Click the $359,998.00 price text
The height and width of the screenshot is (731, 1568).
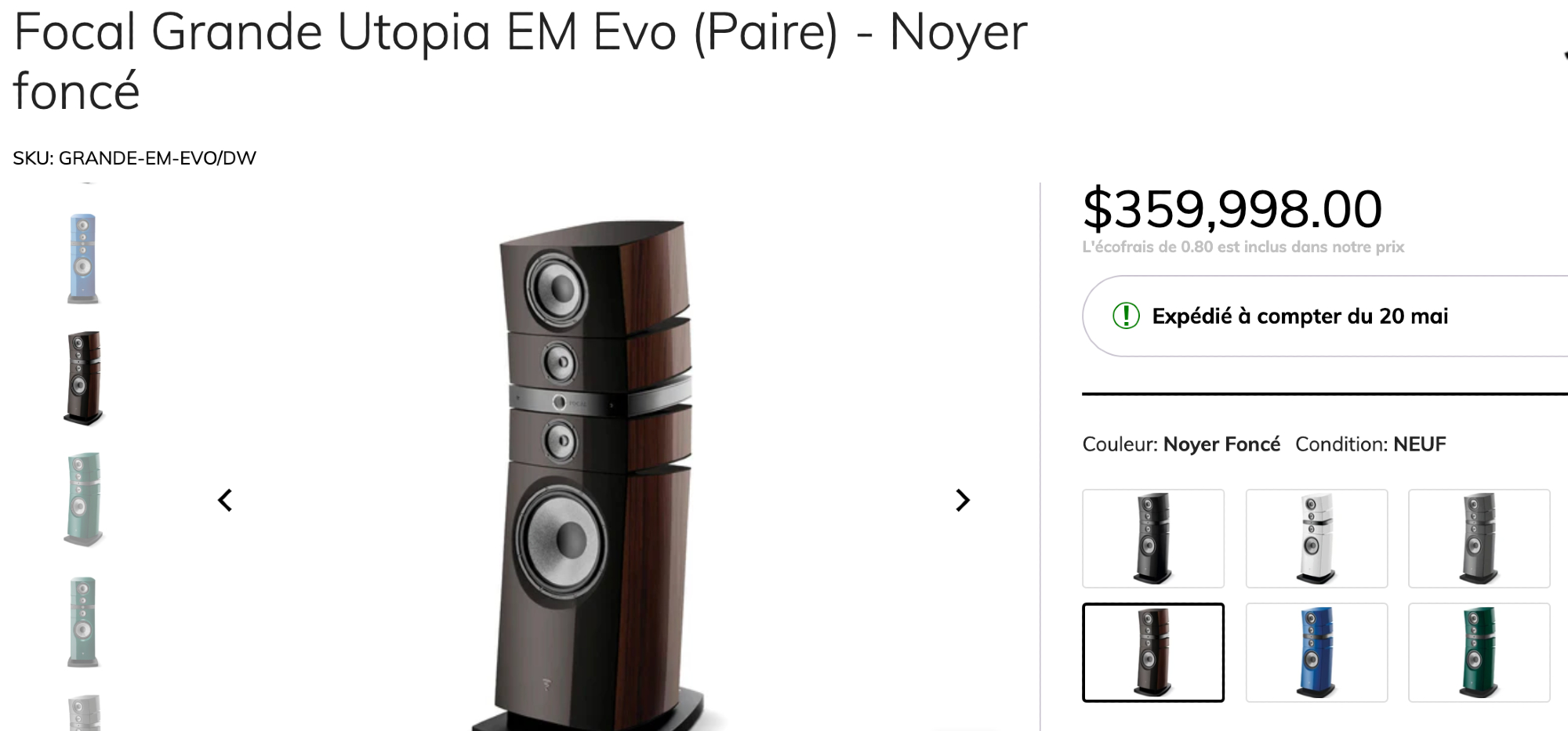(x=1232, y=209)
